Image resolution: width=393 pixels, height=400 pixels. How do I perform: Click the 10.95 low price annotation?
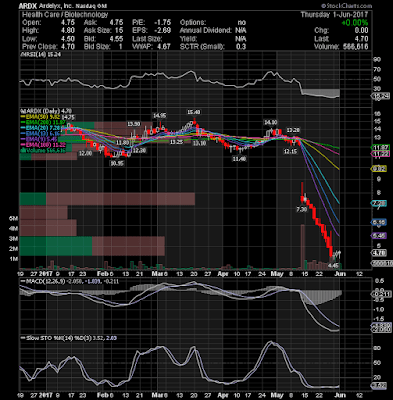[117, 163]
